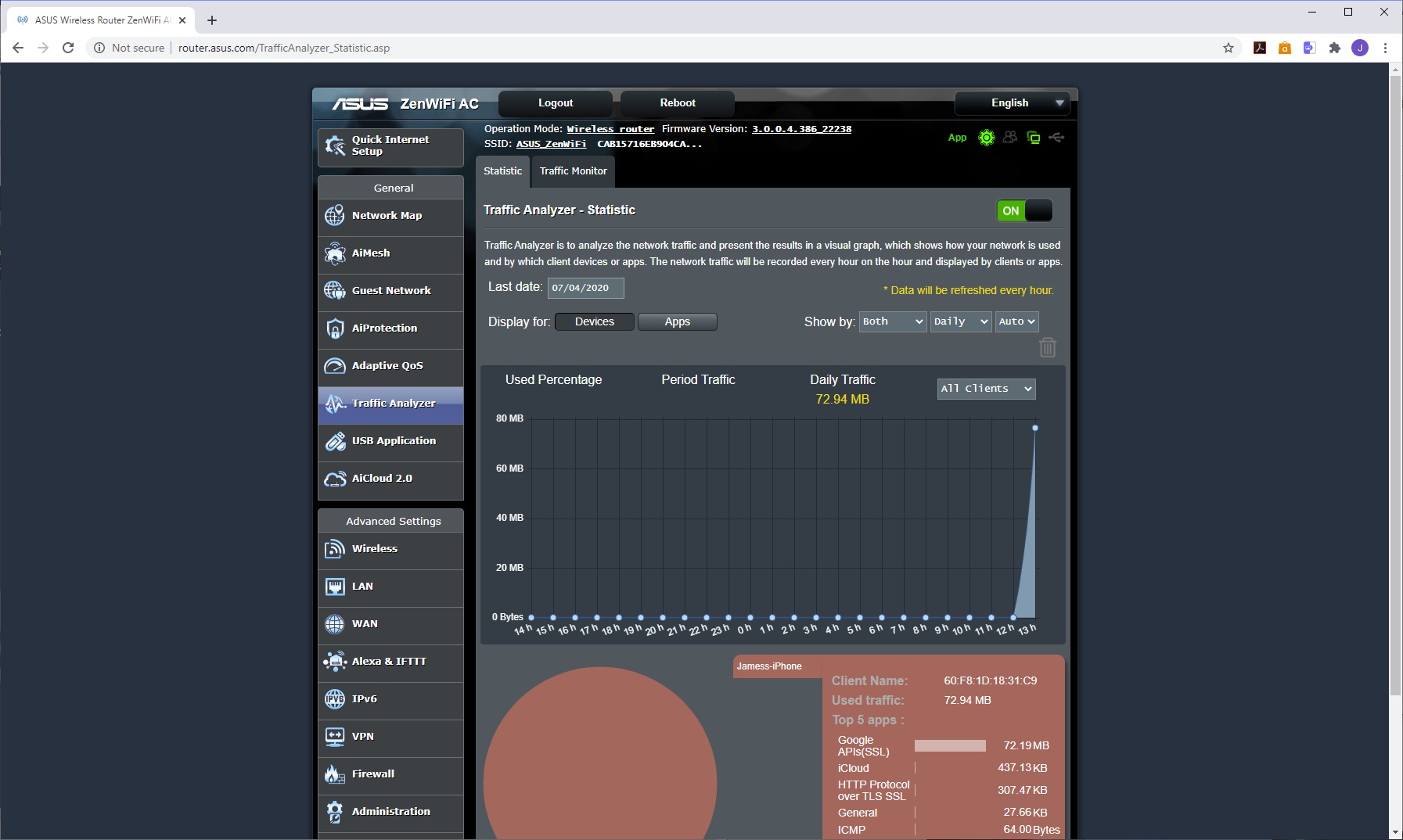Image resolution: width=1403 pixels, height=840 pixels.
Task: Click the Firewall flame icon
Action: [335, 774]
